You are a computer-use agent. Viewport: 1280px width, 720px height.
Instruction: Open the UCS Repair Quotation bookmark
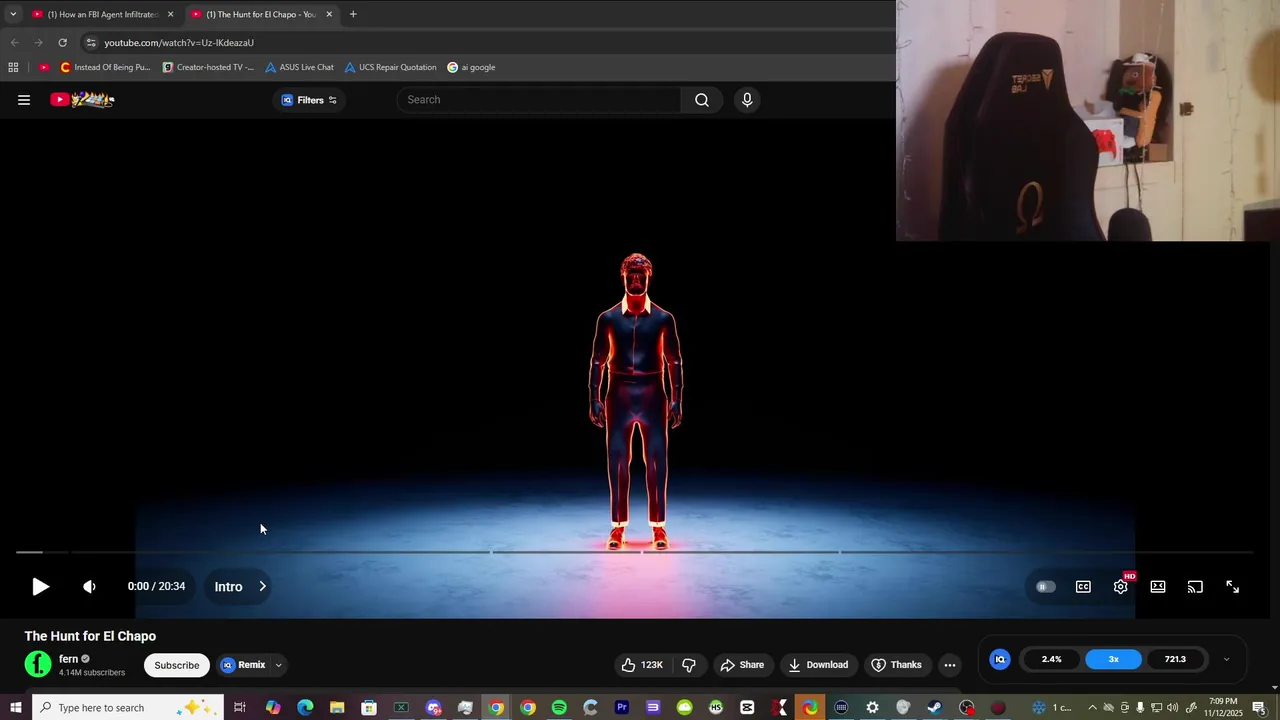click(390, 67)
